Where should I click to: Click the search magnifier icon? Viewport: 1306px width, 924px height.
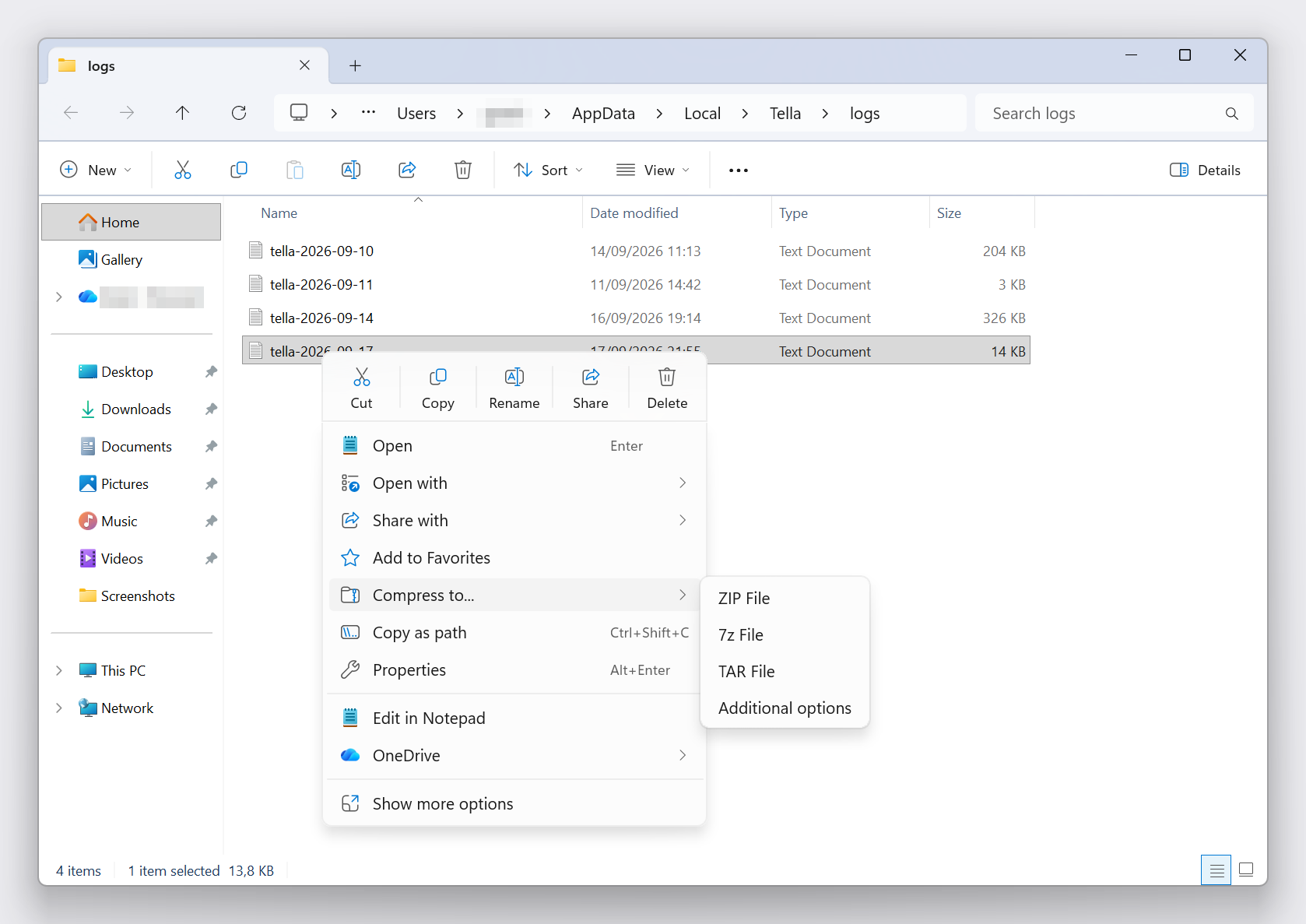pos(1231,114)
